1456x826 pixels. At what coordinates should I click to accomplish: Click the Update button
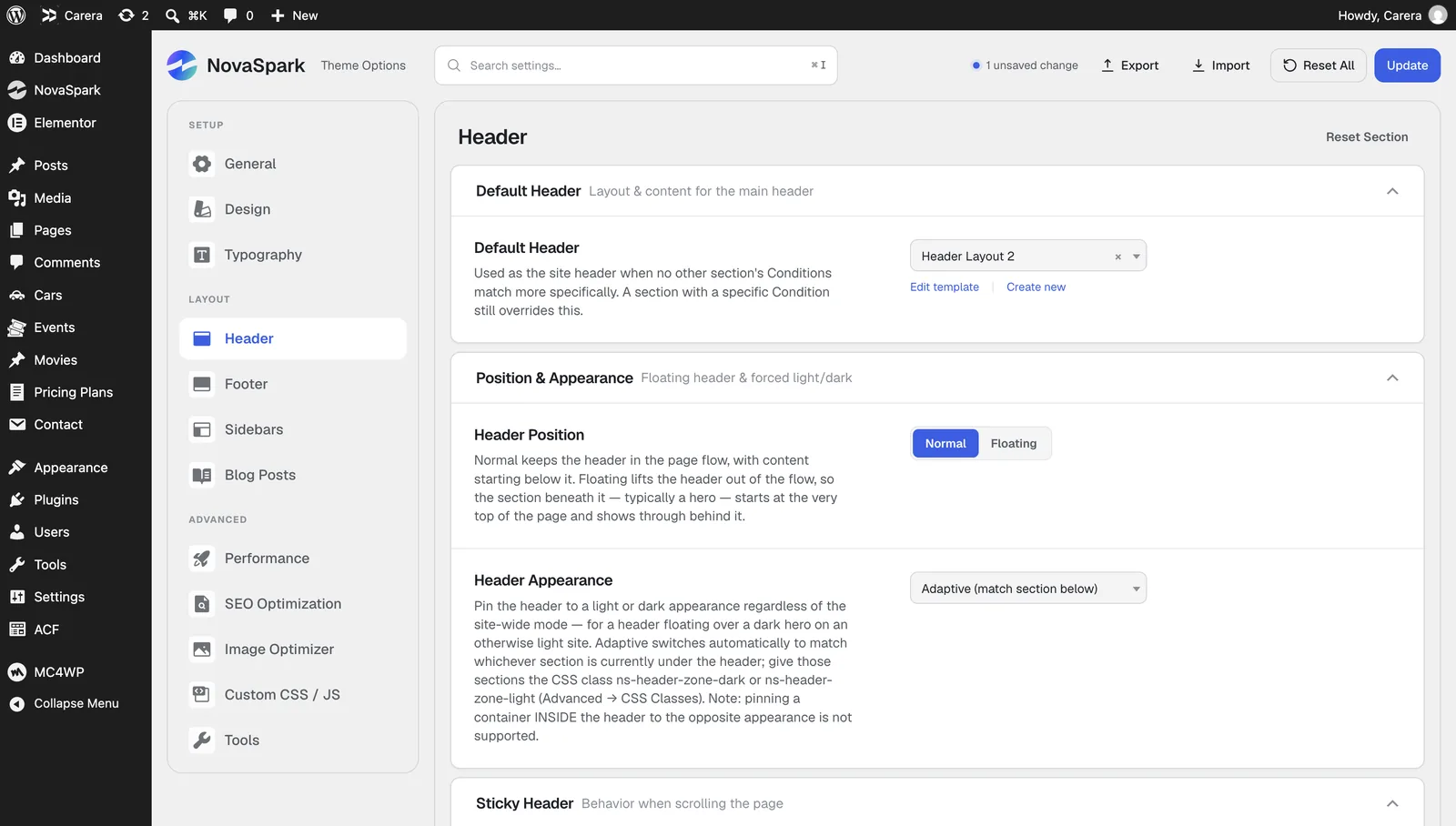point(1407,65)
